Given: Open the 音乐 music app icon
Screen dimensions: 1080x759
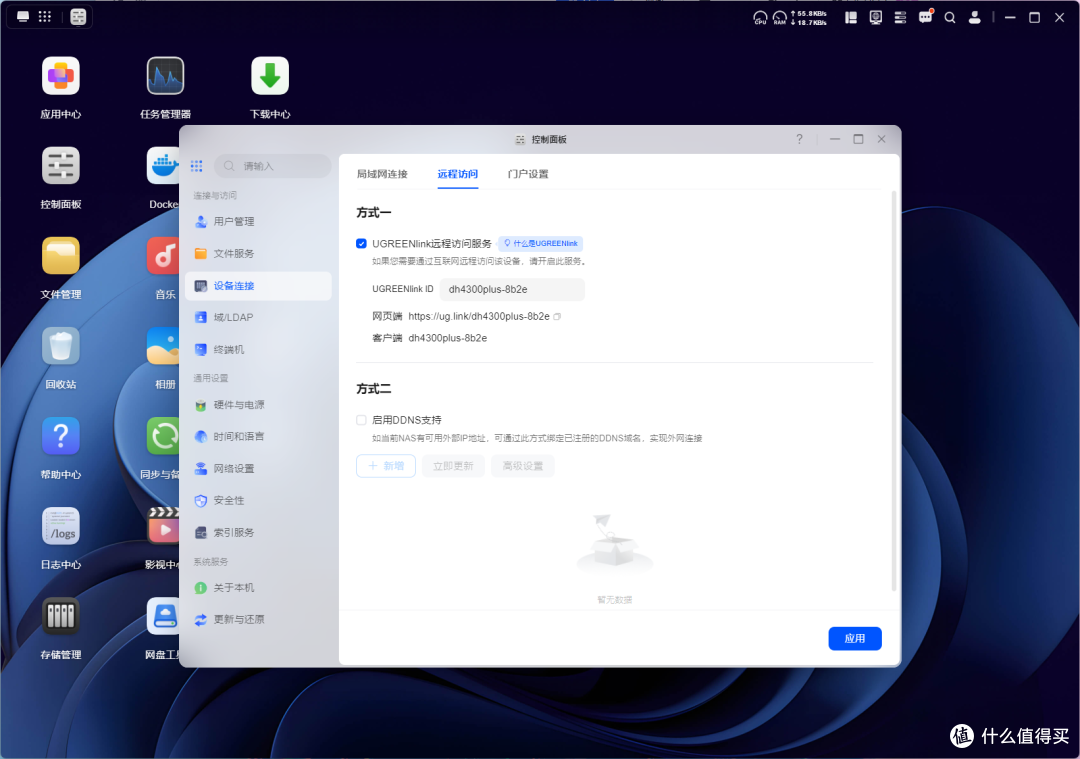Looking at the screenshot, I should point(163,256).
